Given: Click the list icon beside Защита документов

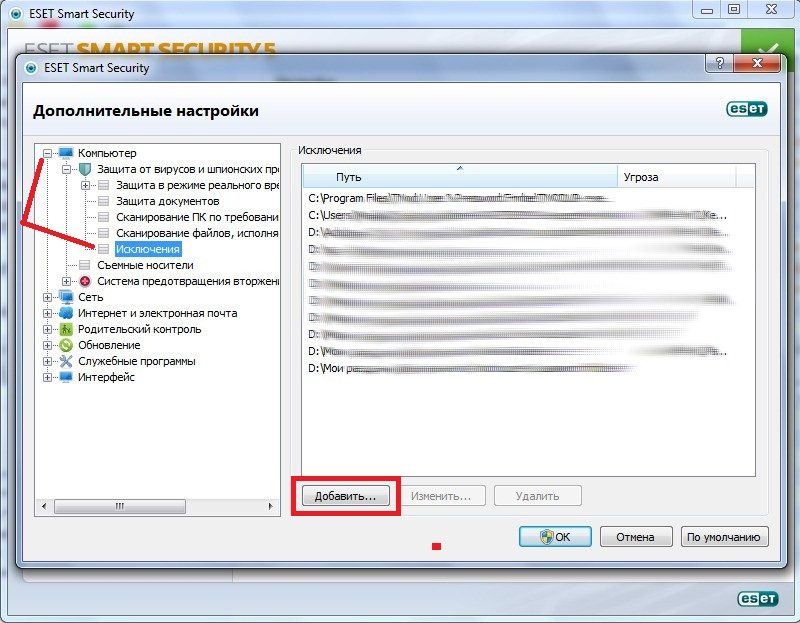Looking at the screenshot, I should (x=104, y=201).
